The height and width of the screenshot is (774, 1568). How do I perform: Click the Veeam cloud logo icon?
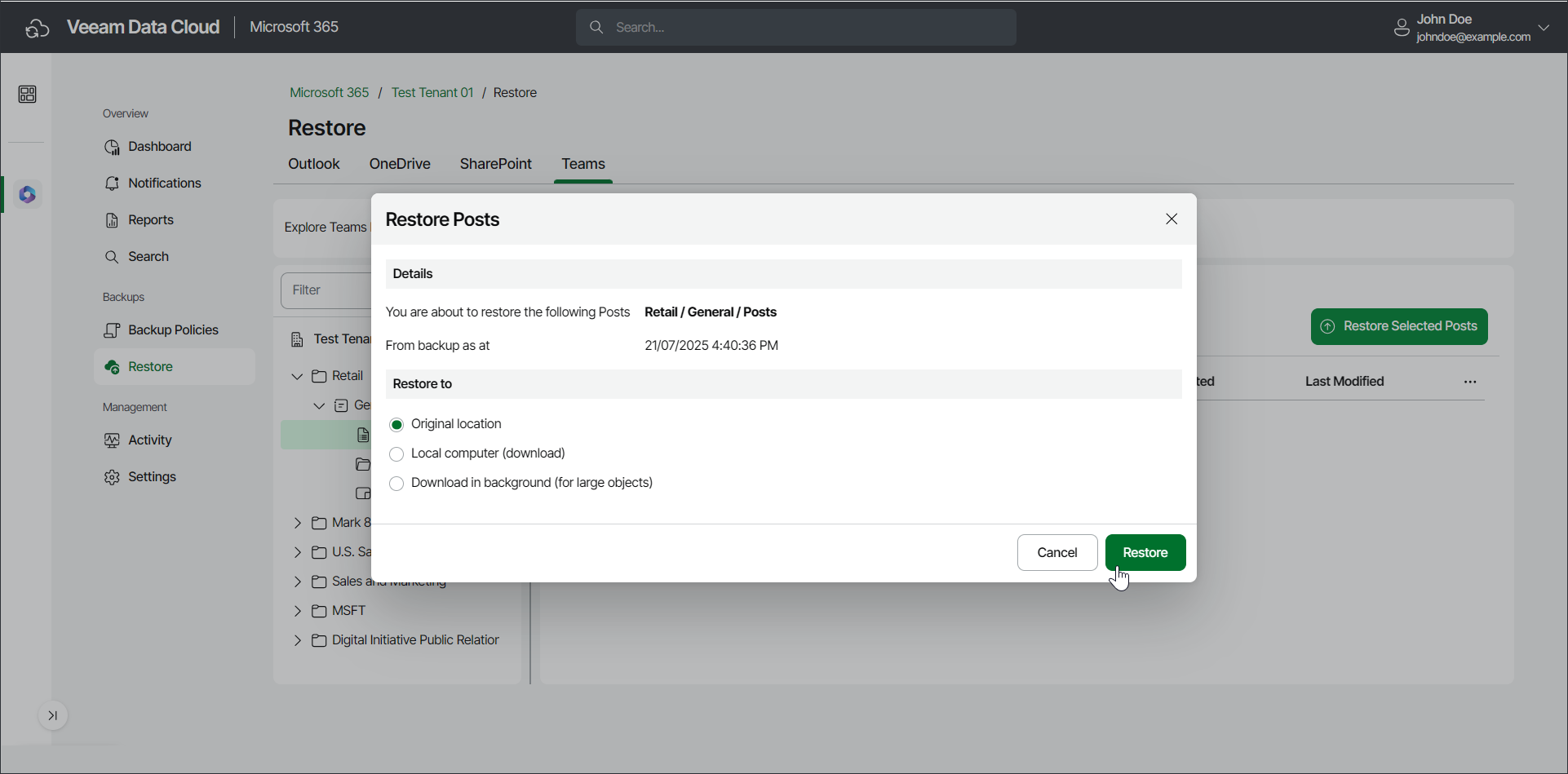38,28
